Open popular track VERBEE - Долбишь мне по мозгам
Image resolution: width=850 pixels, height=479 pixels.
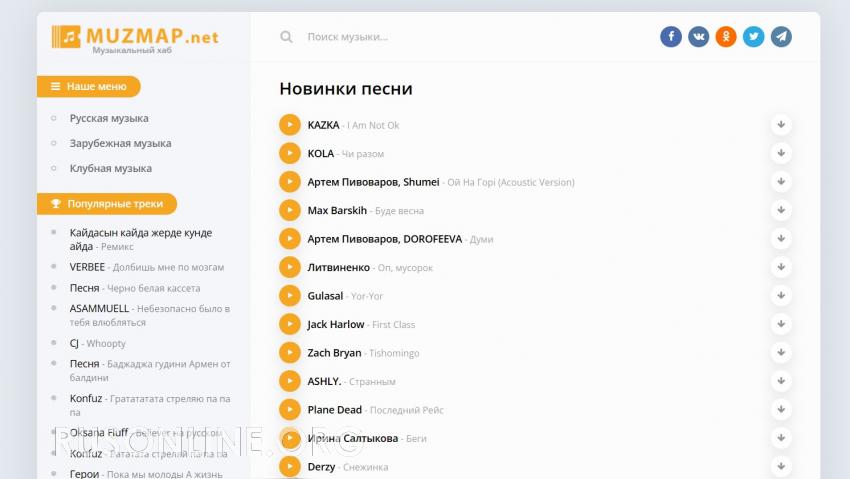147,267
